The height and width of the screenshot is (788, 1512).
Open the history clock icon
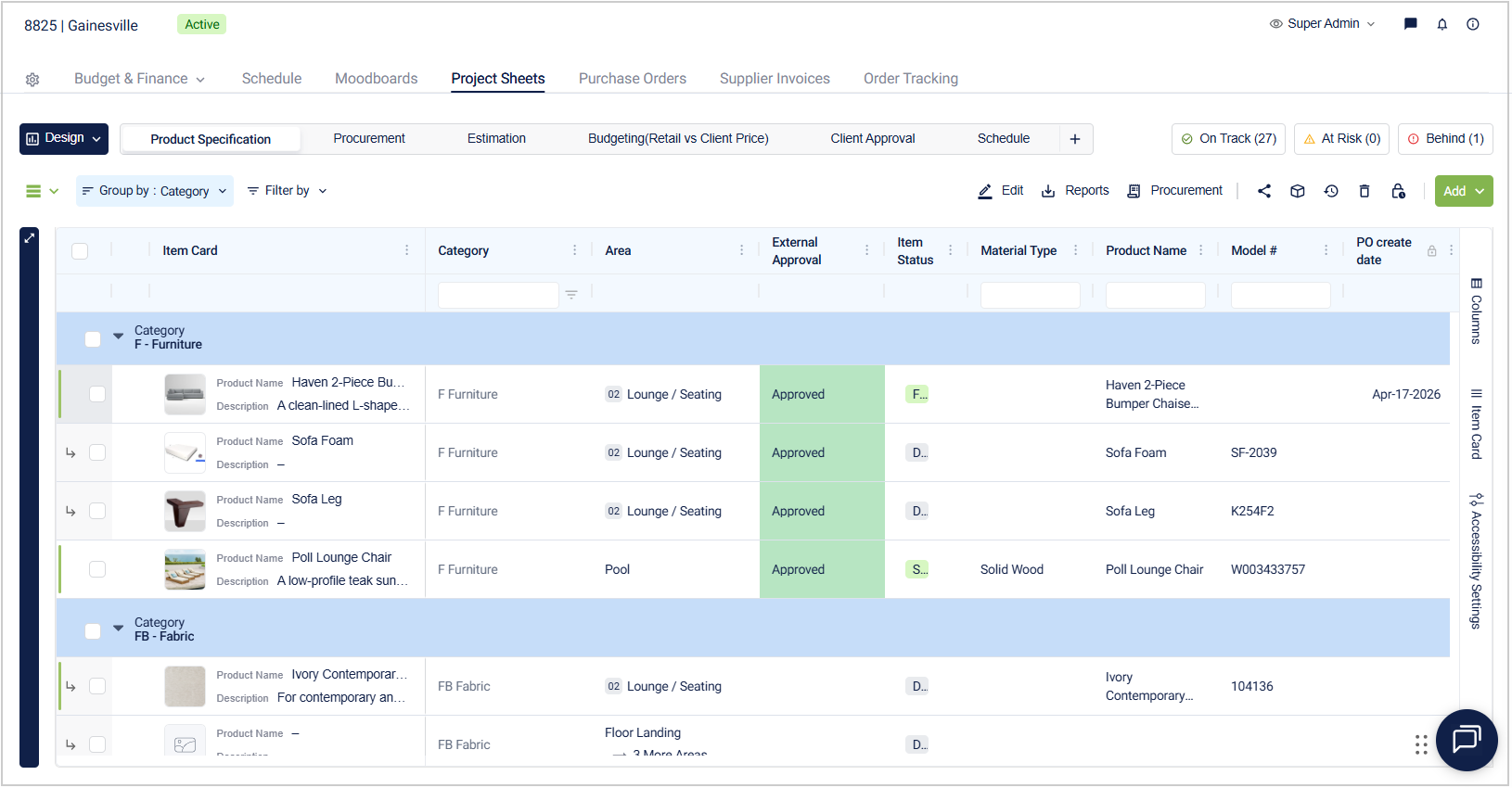(1331, 191)
